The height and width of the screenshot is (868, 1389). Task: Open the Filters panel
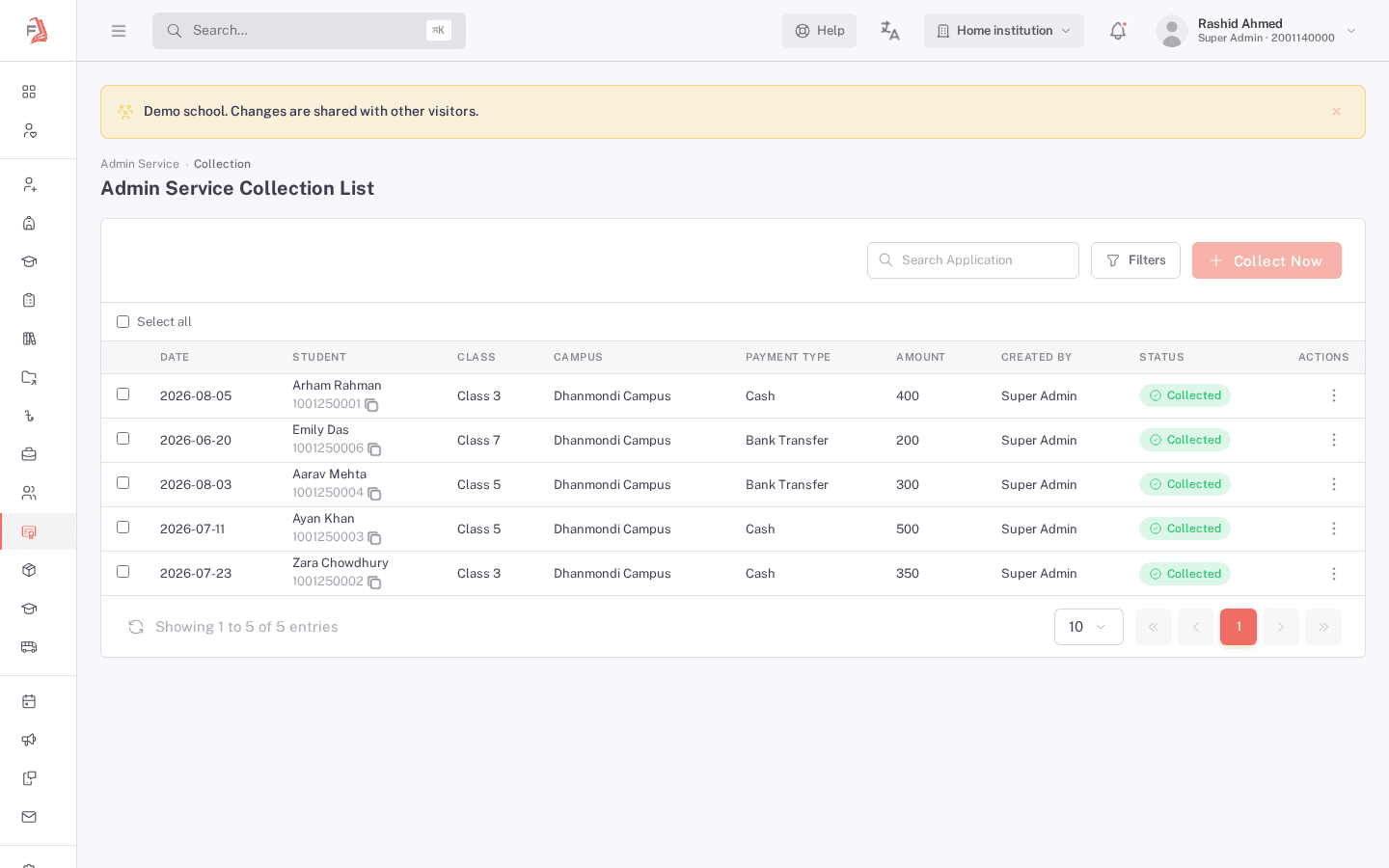pyautogui.click(x=1135, y=260)
